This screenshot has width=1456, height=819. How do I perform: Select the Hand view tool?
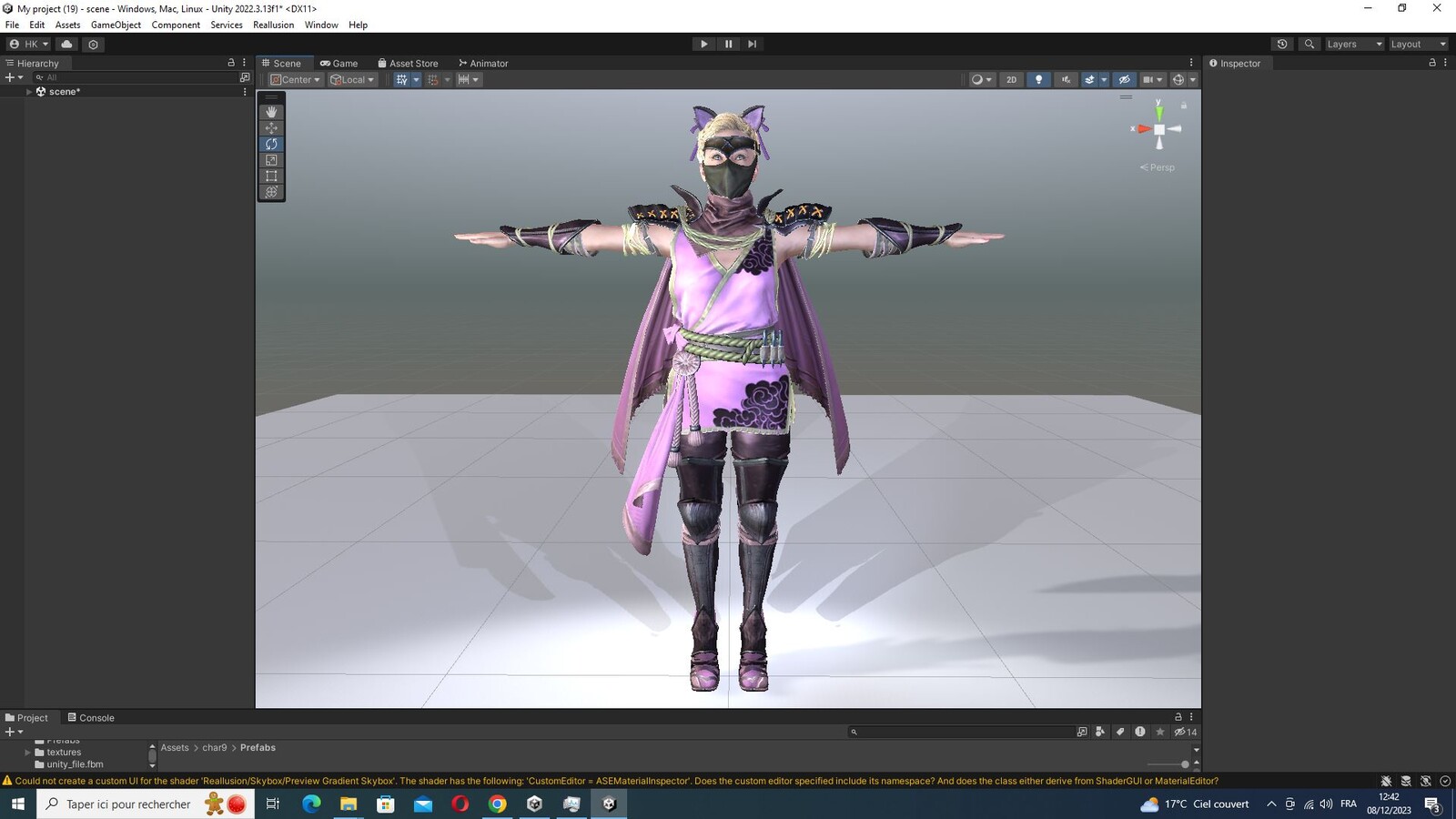pyautogui.click(x=271, y=111)
